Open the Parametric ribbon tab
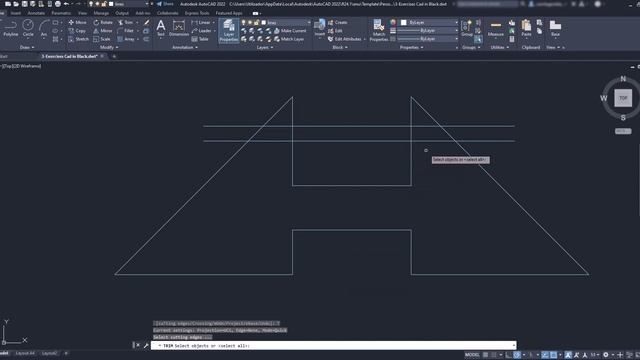 pos(61,13)
